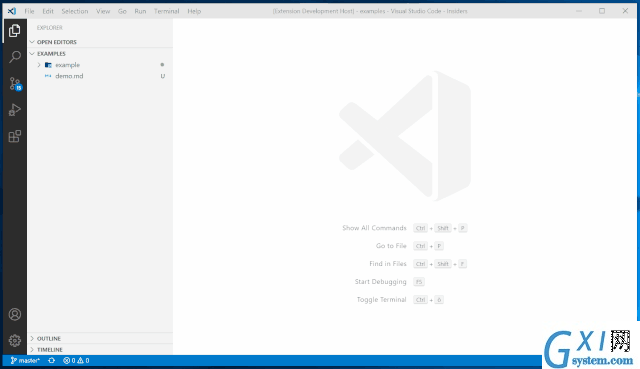Open Source Control view with 15 badge
The width and height of the screenshot is (640, 369).
coord(15,84)
